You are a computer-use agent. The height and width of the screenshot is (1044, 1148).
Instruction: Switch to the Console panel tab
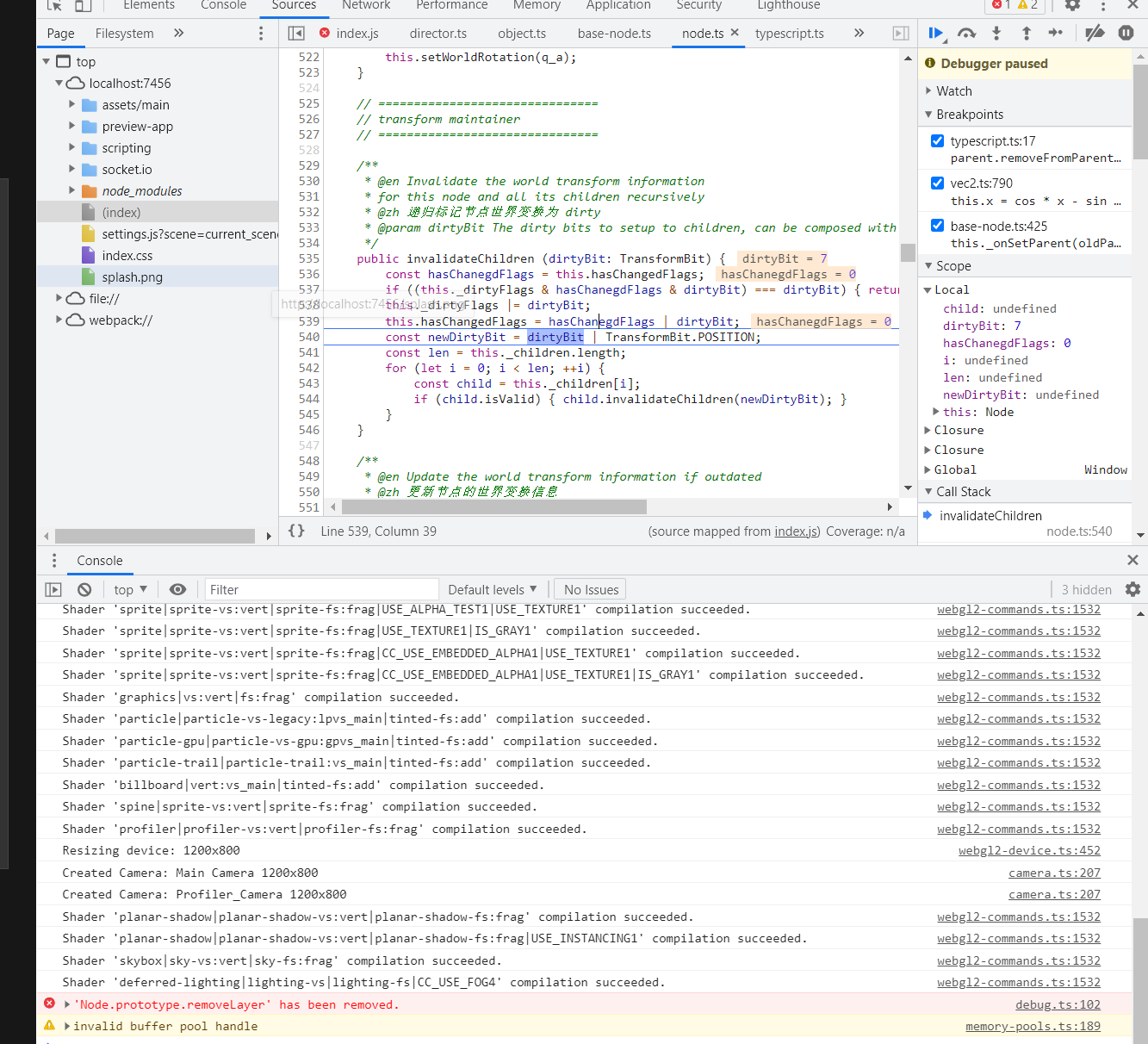point(224,5)
